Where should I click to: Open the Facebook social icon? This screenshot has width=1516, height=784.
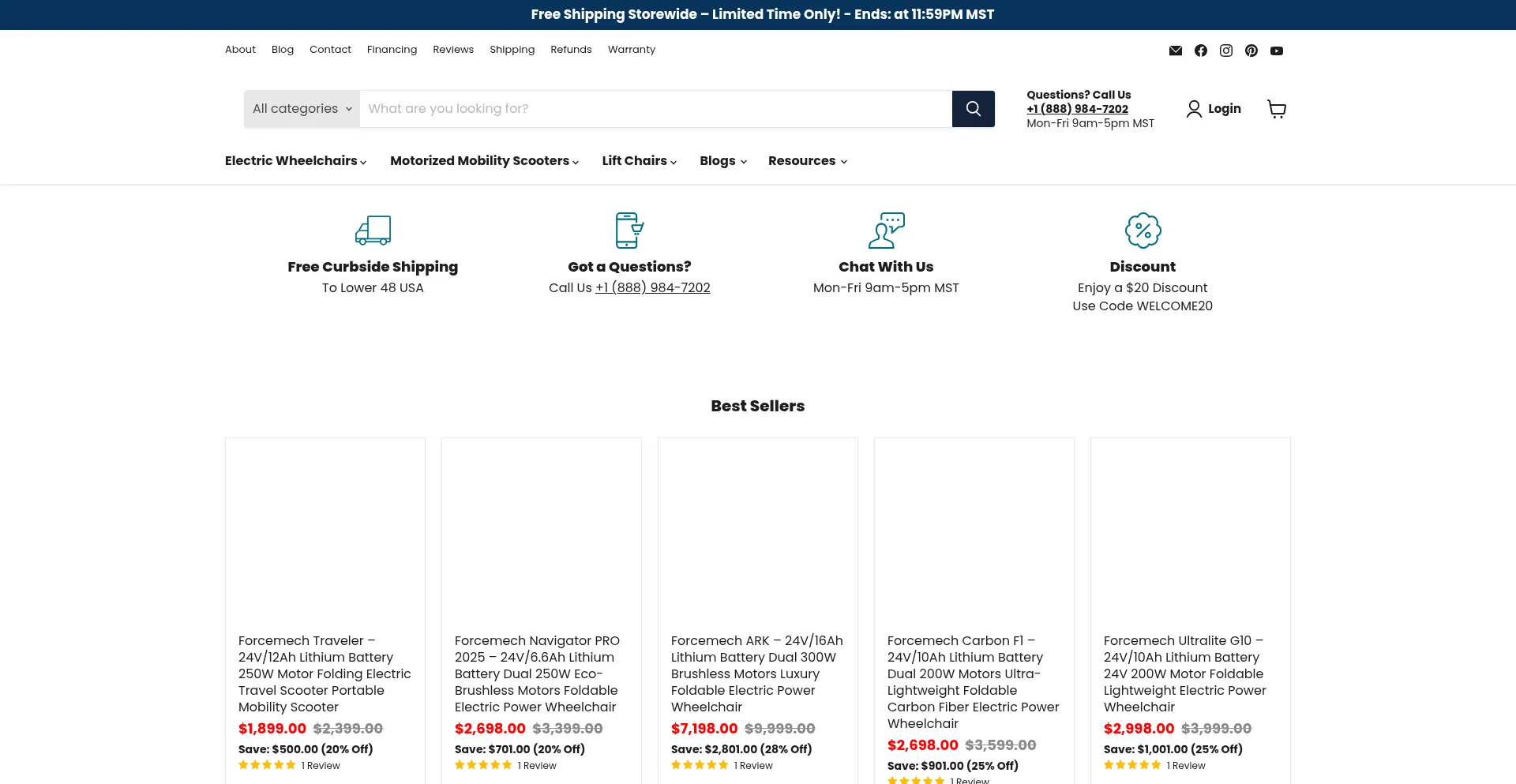1200,51
